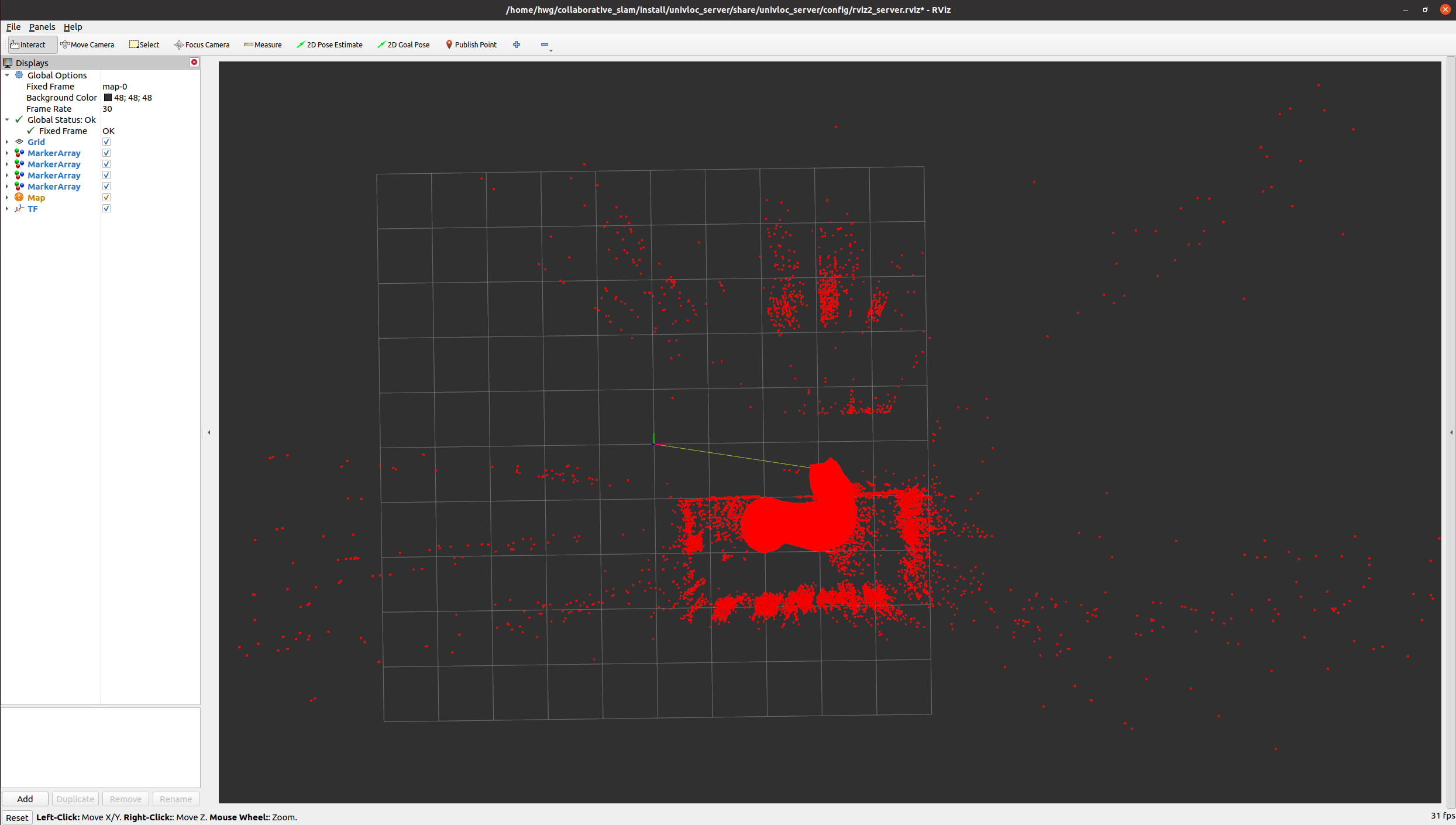Activate the Measure tool

[x=262, y=44]
